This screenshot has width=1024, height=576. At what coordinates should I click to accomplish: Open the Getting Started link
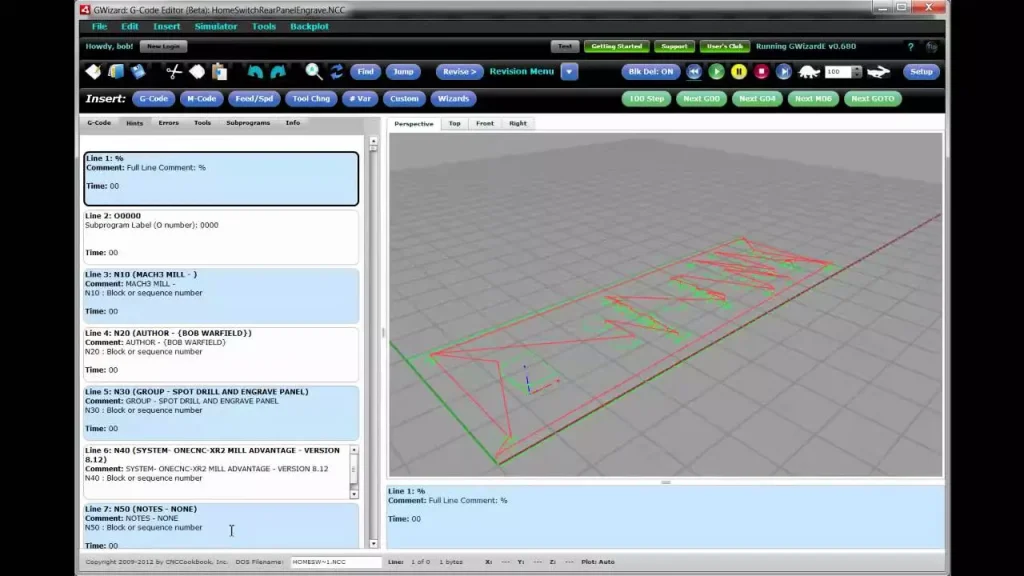[x=617, y=46]
